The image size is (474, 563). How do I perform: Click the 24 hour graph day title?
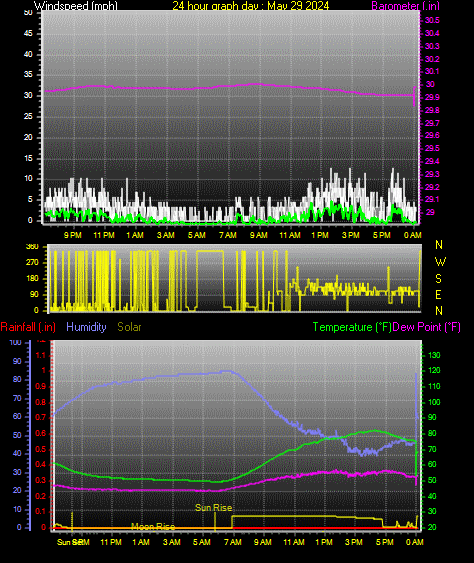pyautogui.click(x=250, y=5)
